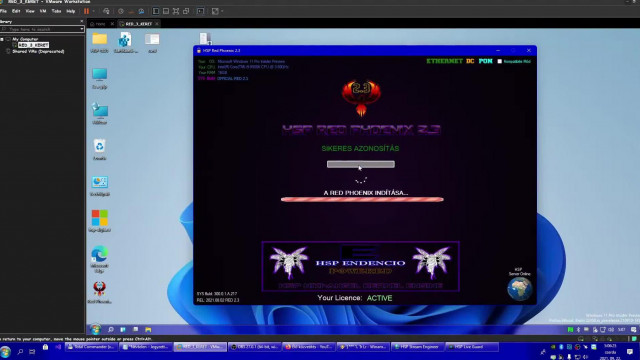Click the DC indicator in Red Phoenix

coord(470,61)
